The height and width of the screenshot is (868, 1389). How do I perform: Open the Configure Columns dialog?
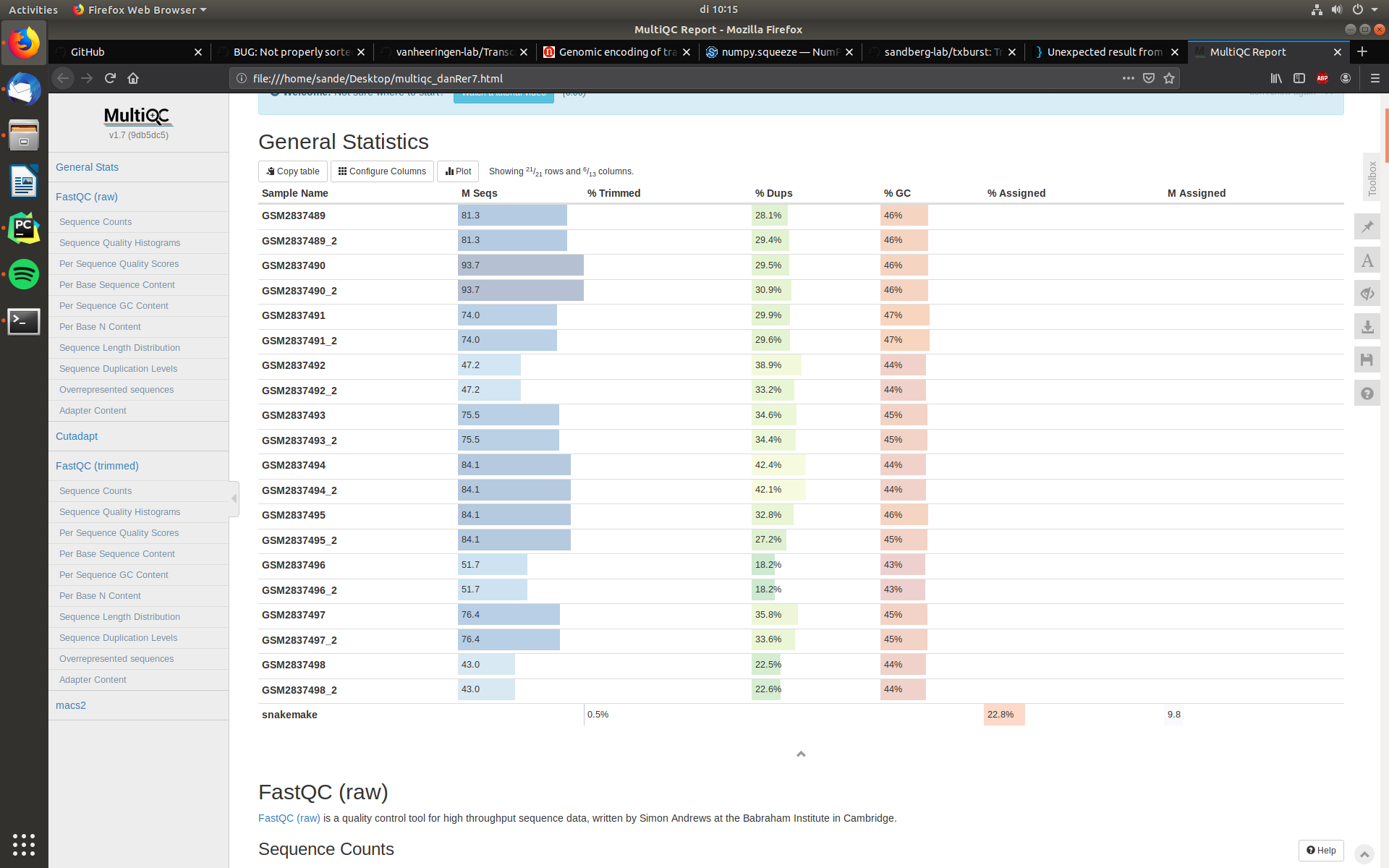382,171
